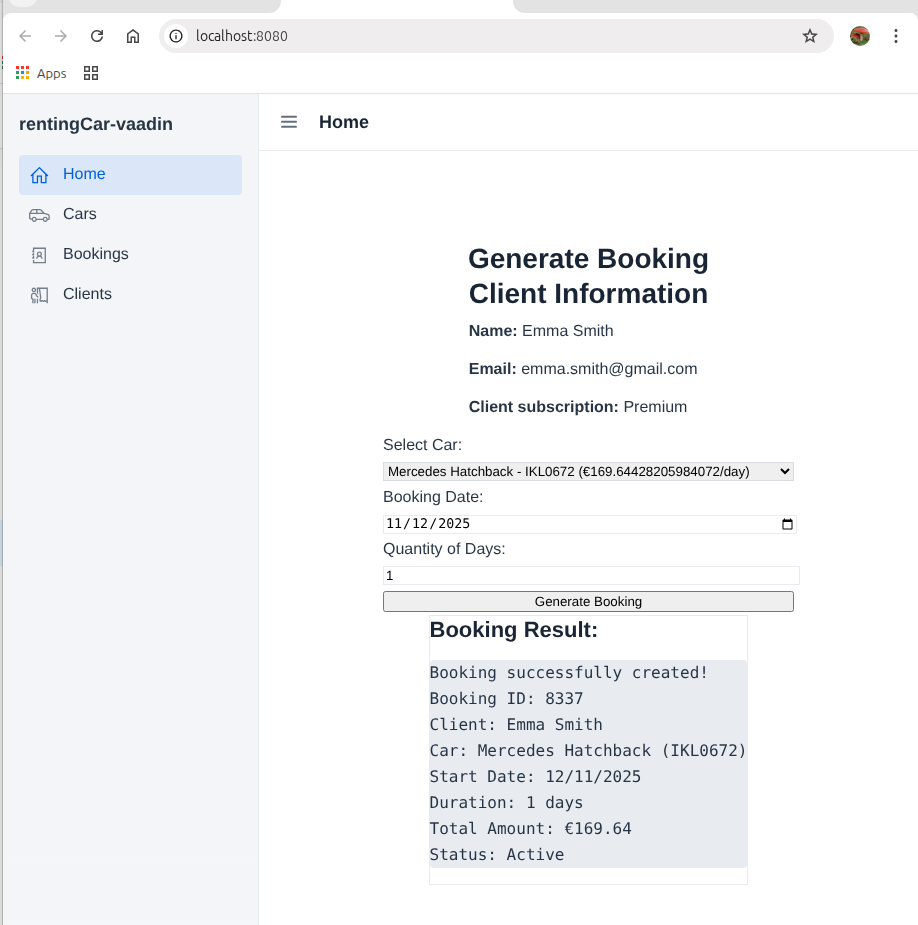The image size is (918, 925).
Task: Click the Clients icon in sidebar
Action: point(39,295)
